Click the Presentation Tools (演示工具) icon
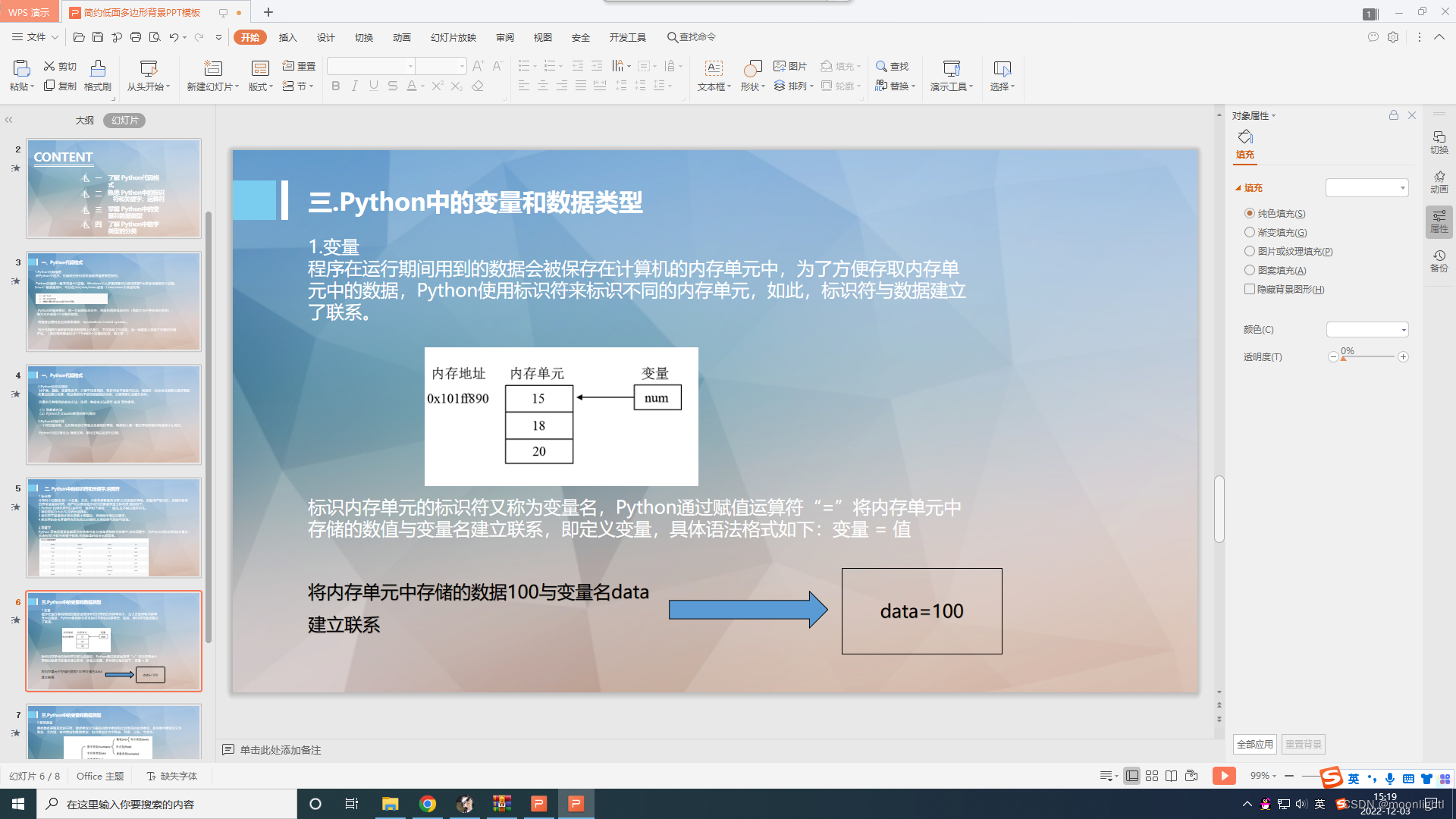 click(951, 69)
